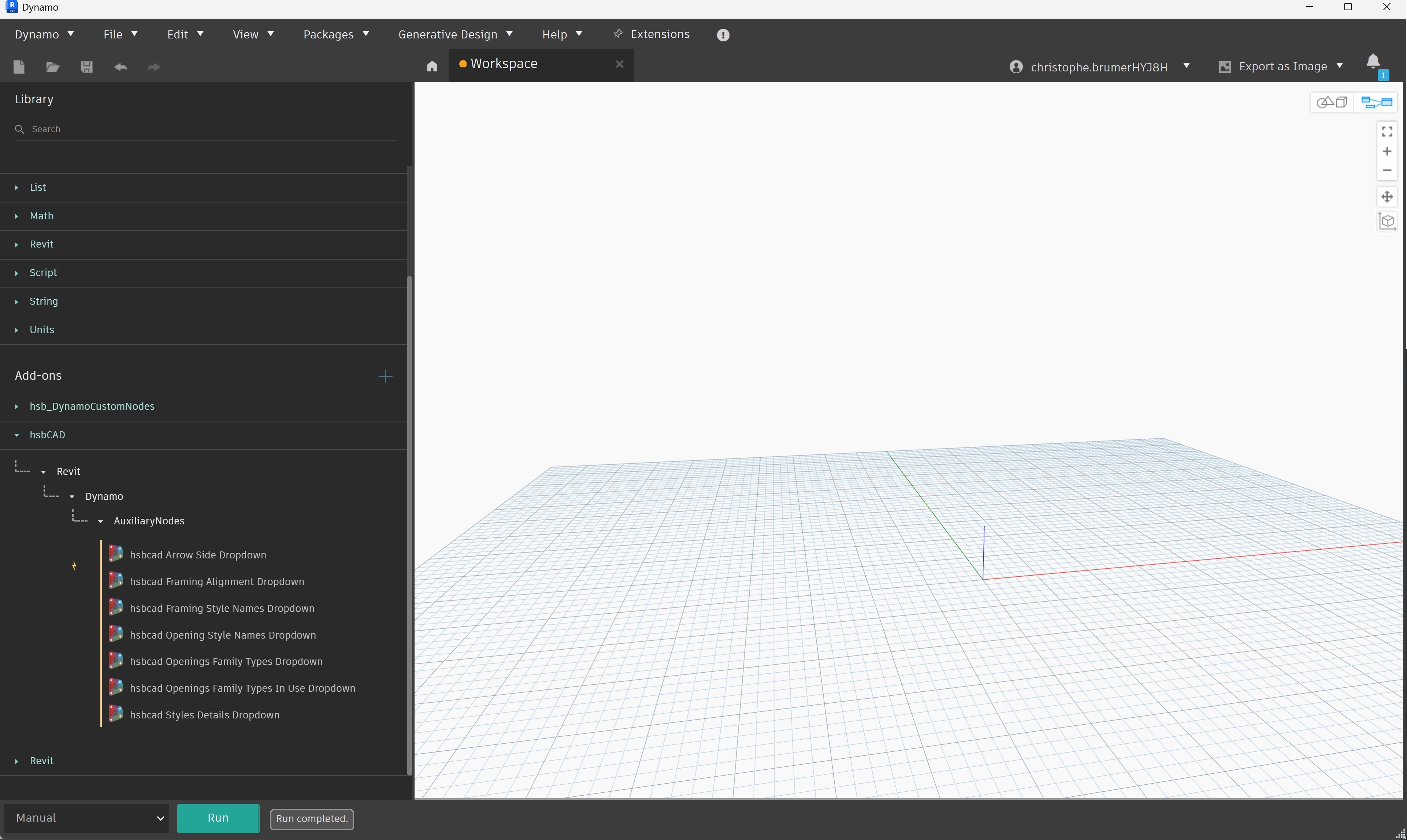Click the Zoom in plus icon
The height and width of the screenshot is (840, 1407).
click(x=1386, y=151)
